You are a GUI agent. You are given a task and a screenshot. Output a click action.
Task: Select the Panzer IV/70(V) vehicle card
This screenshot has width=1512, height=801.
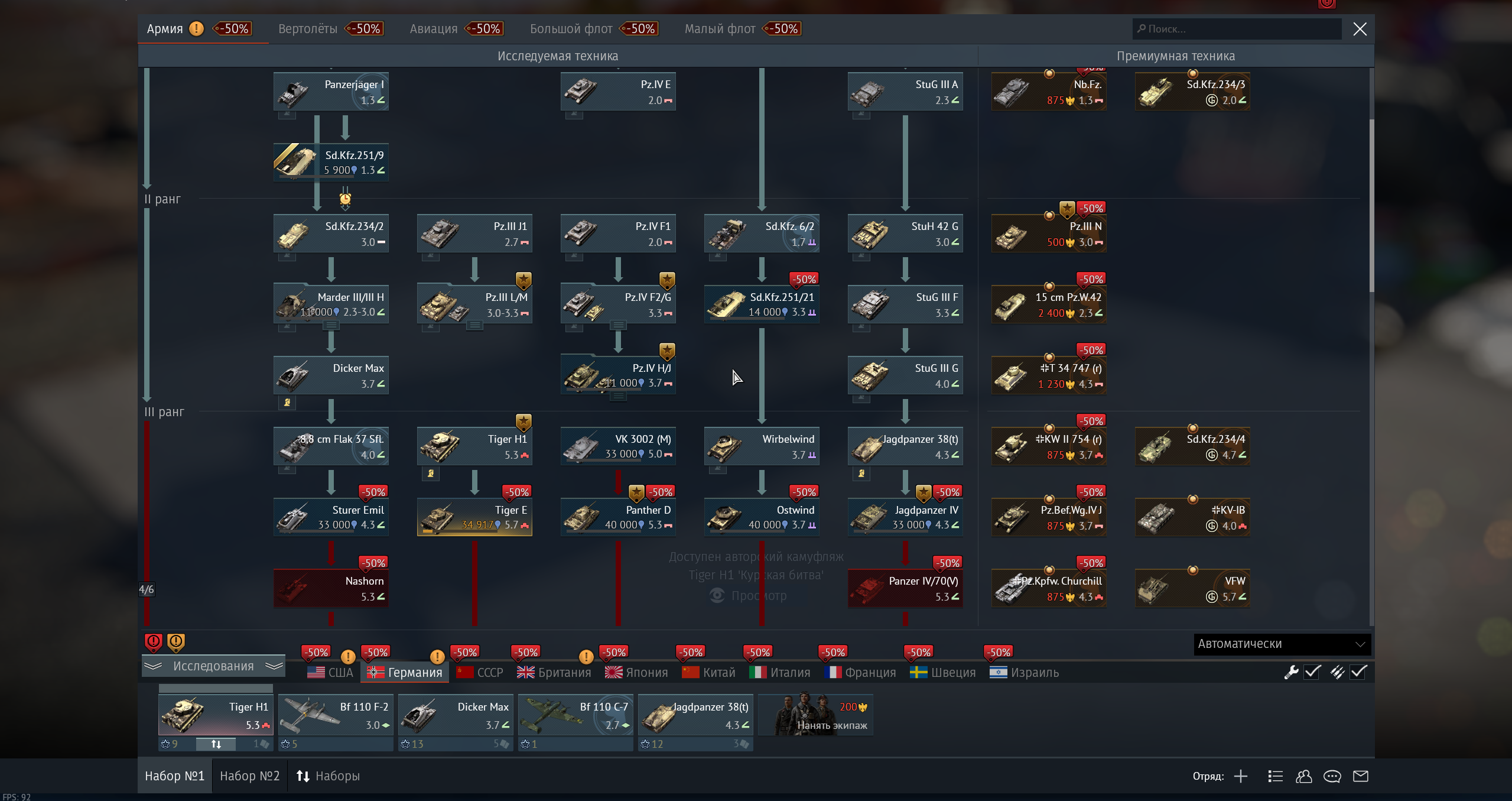[x=905, y=588]
